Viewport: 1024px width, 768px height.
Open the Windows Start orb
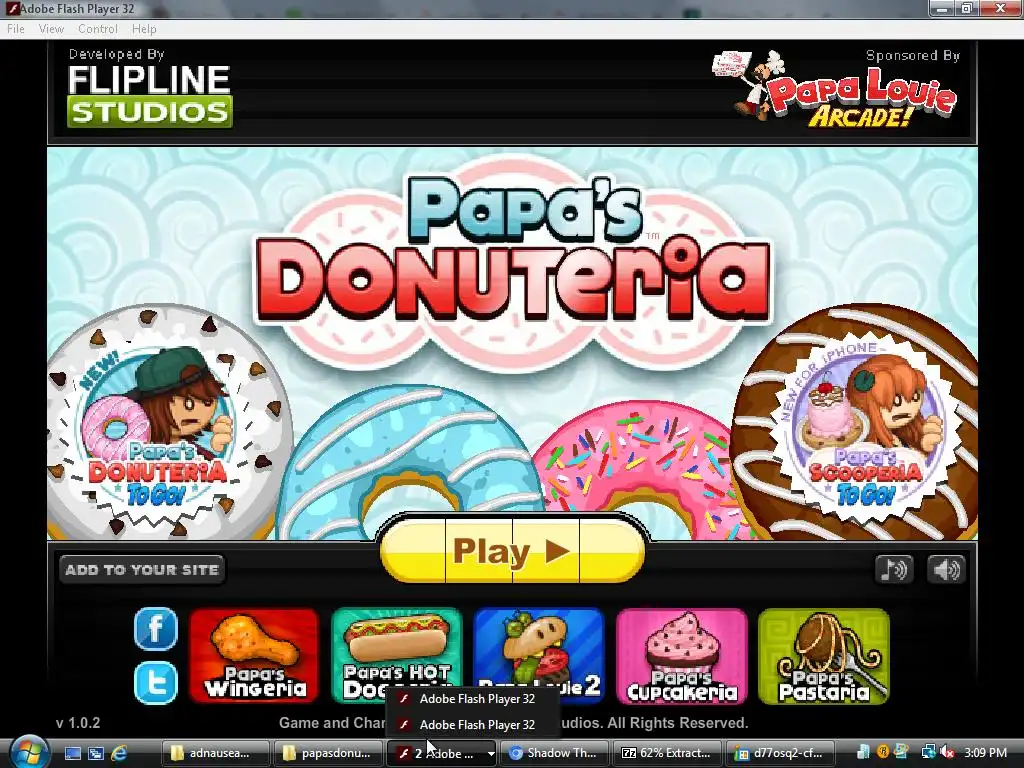(27, 752)
